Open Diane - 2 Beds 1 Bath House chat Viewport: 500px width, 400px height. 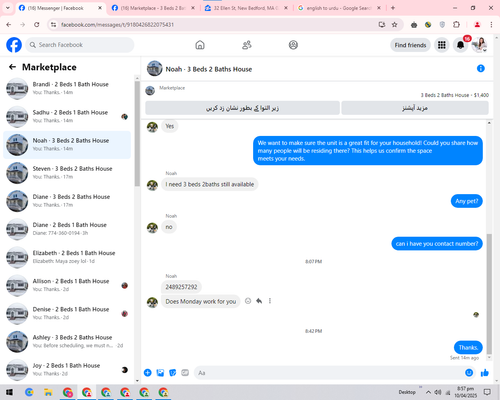(67, 229)
